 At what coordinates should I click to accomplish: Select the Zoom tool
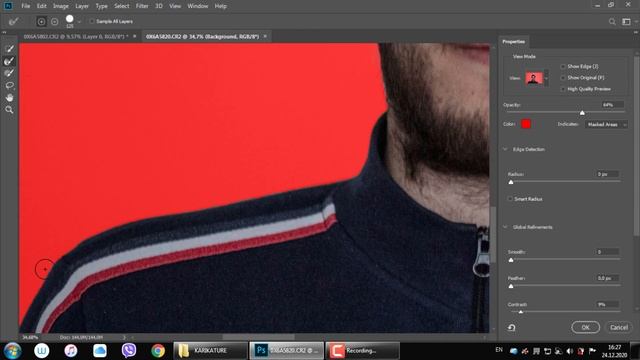pos(9,110)
